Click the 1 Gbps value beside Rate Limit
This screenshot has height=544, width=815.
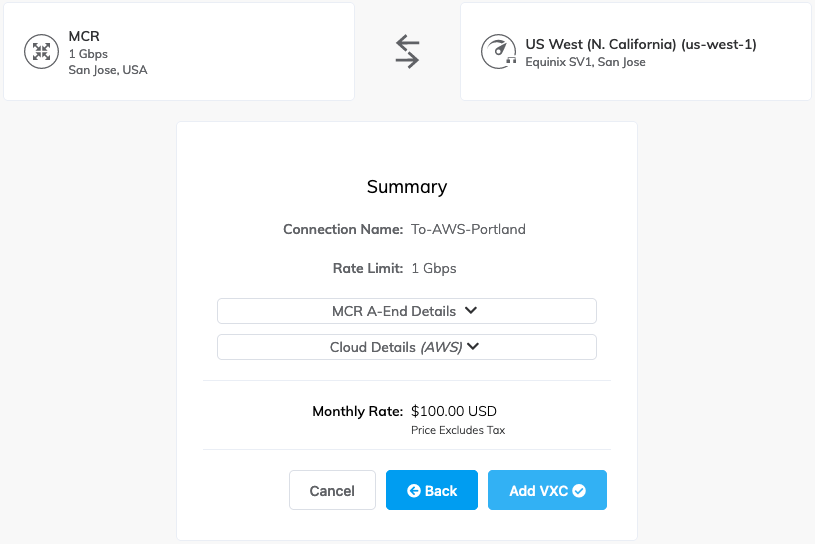(434, 268)
